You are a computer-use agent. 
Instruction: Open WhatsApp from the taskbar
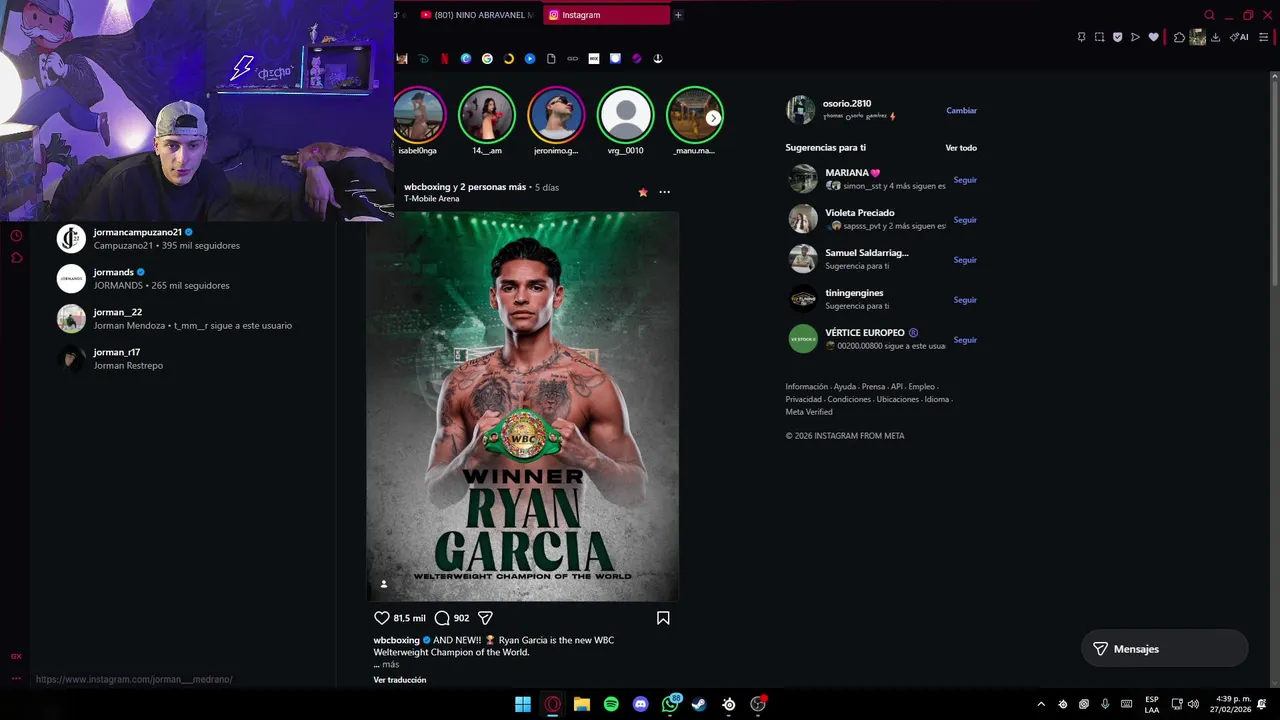point(670,704)
